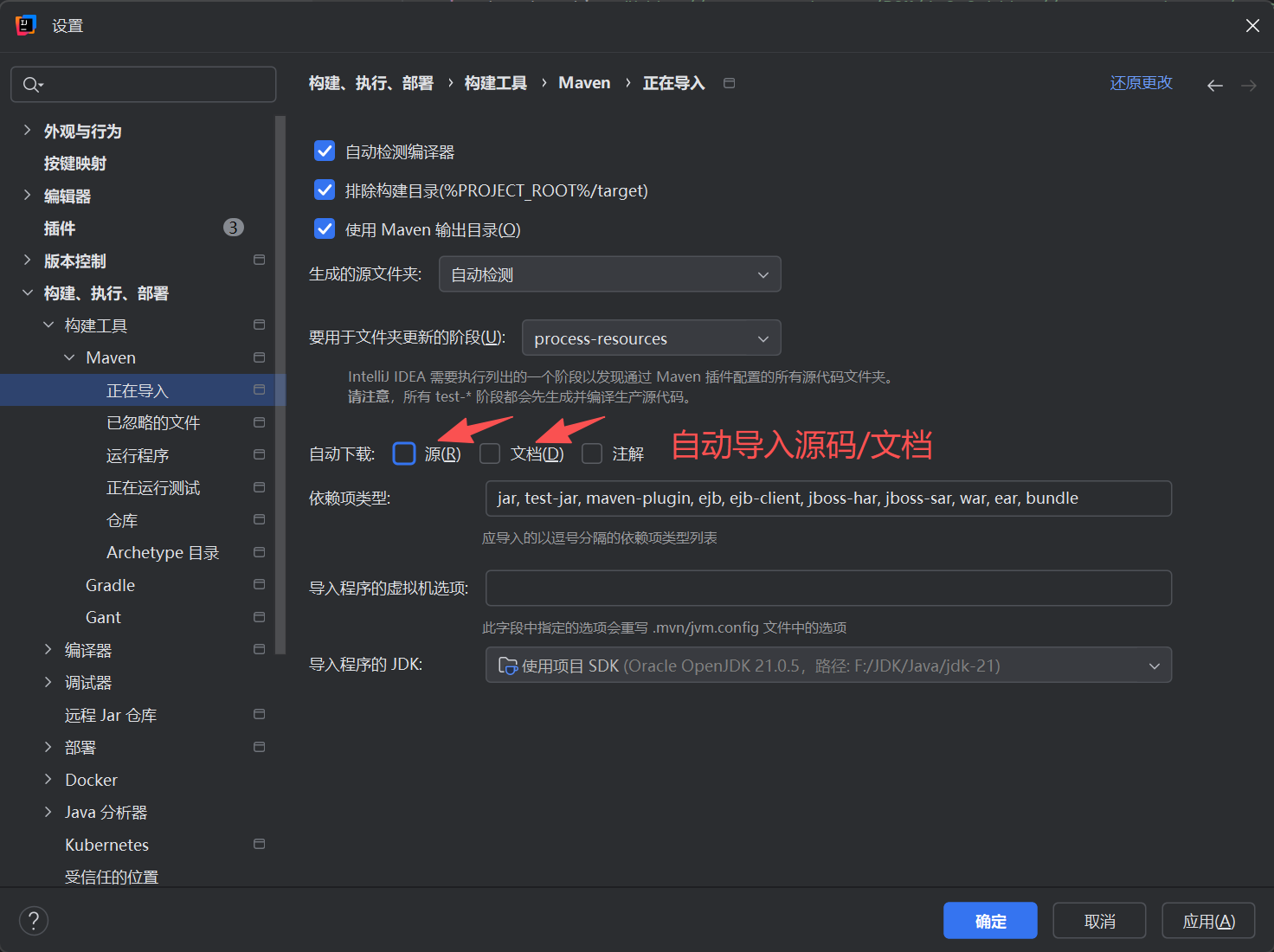1274x952 pixels.
Task: Click Maven in the breadcrumb
Action: click(x=584, y=83)
